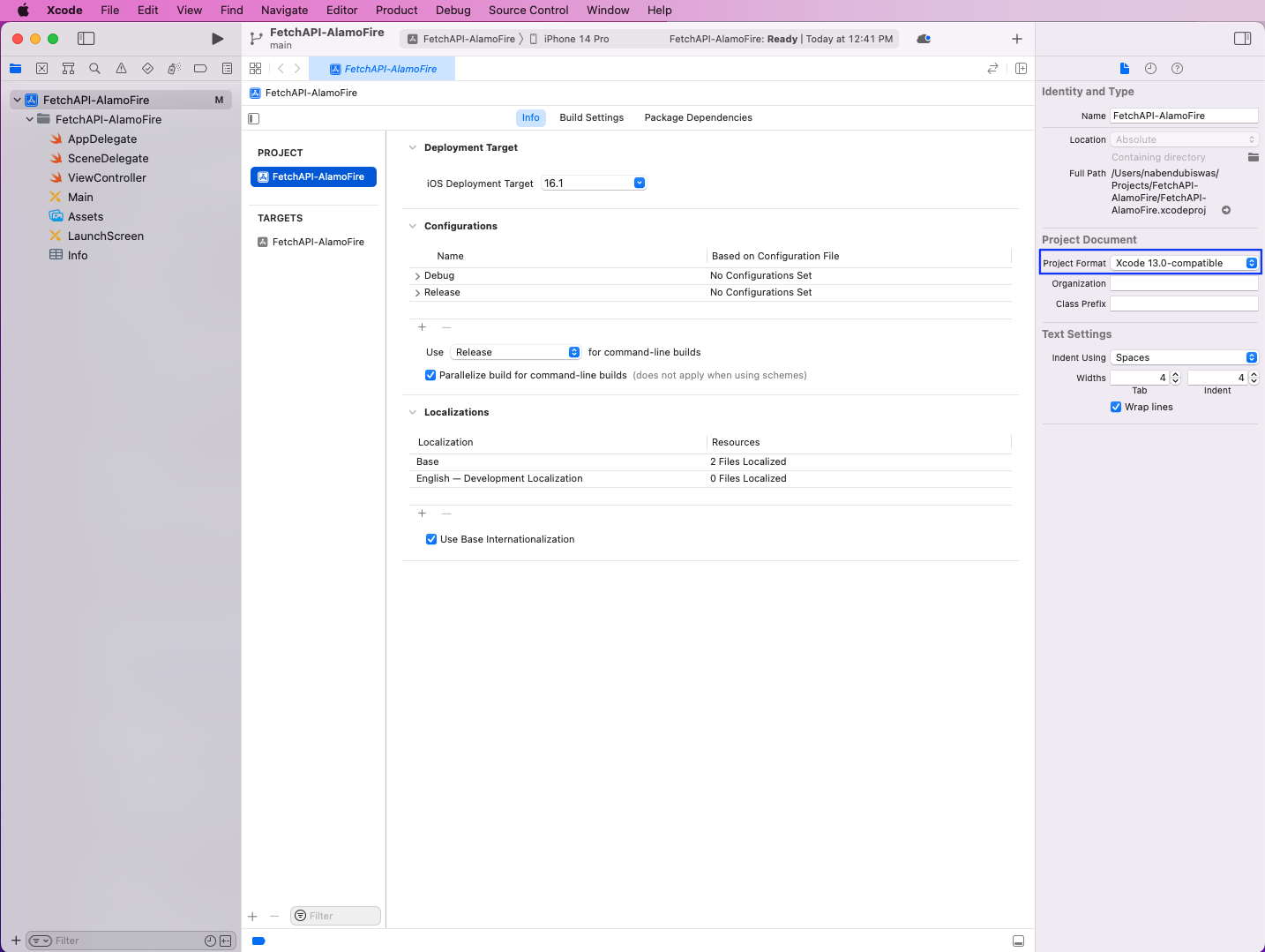Go forward in editor history
The image size is (1265, 952).
point(297,69)
